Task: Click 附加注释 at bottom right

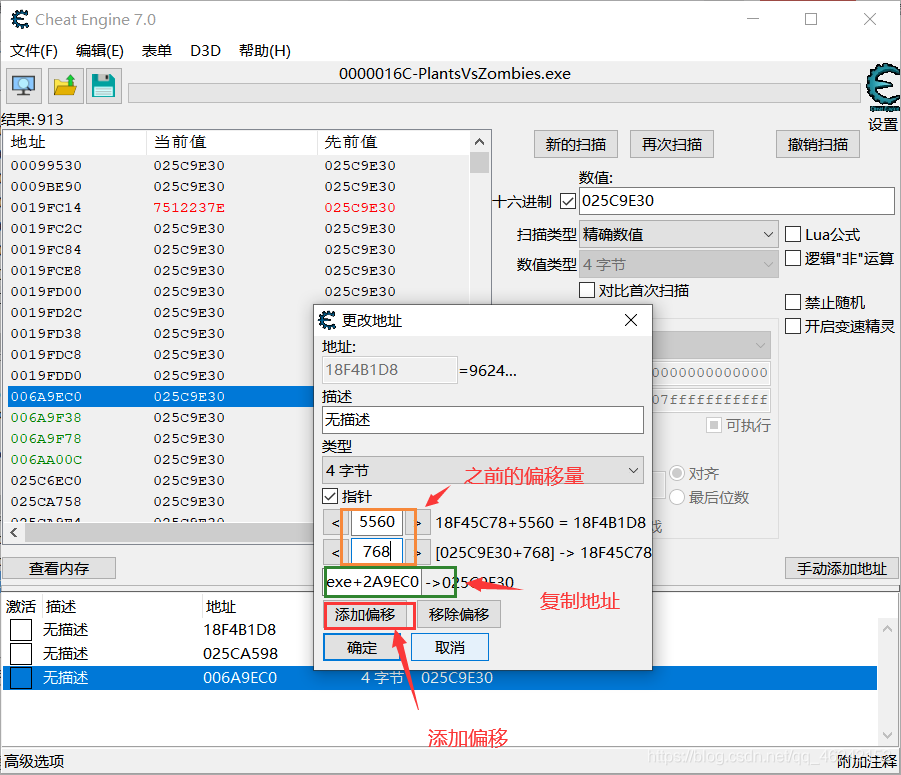Action: (x=867, y=761)
